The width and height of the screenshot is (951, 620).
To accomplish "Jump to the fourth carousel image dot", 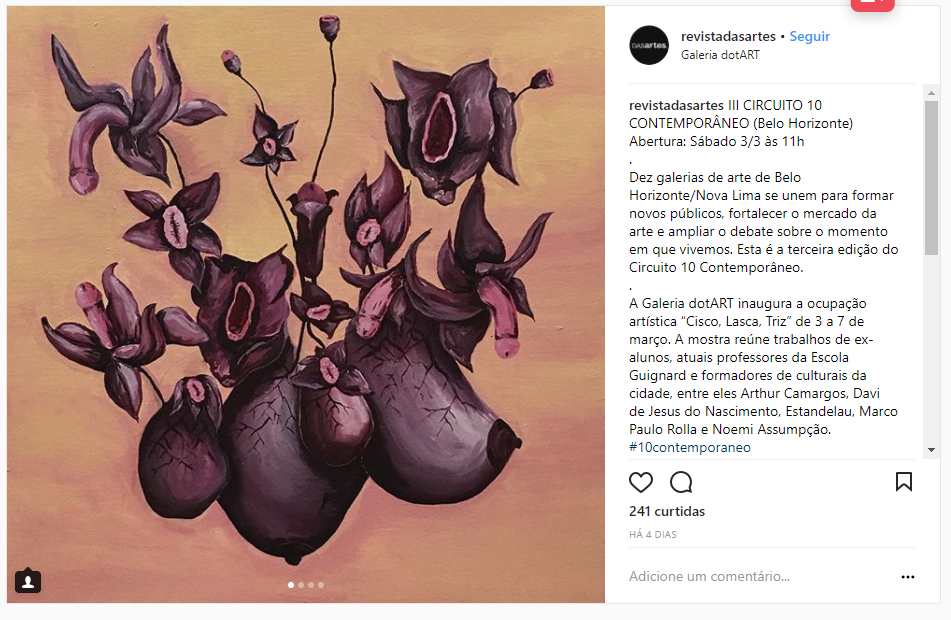I will point(321,585).
